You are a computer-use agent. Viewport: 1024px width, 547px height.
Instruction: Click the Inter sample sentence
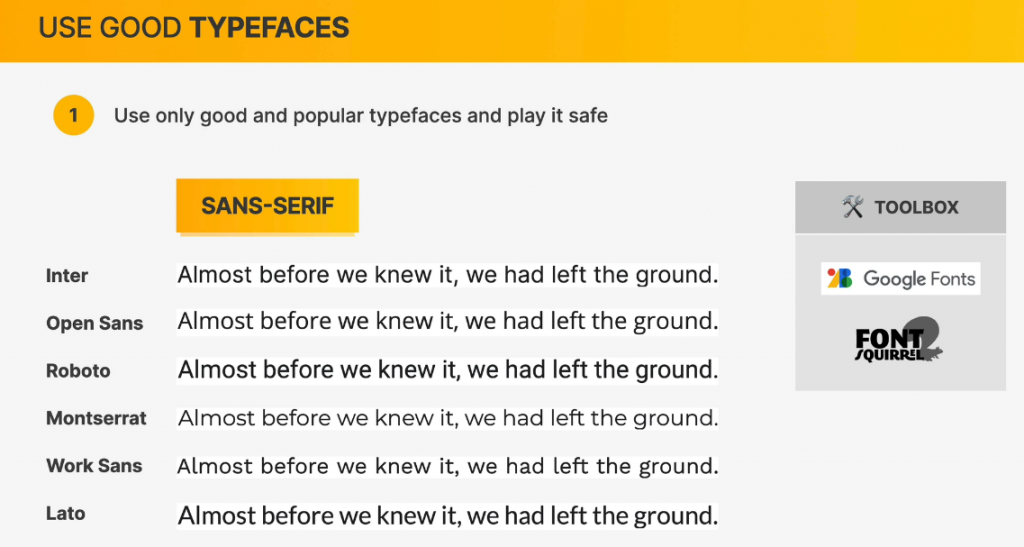[x=448, y=275]
